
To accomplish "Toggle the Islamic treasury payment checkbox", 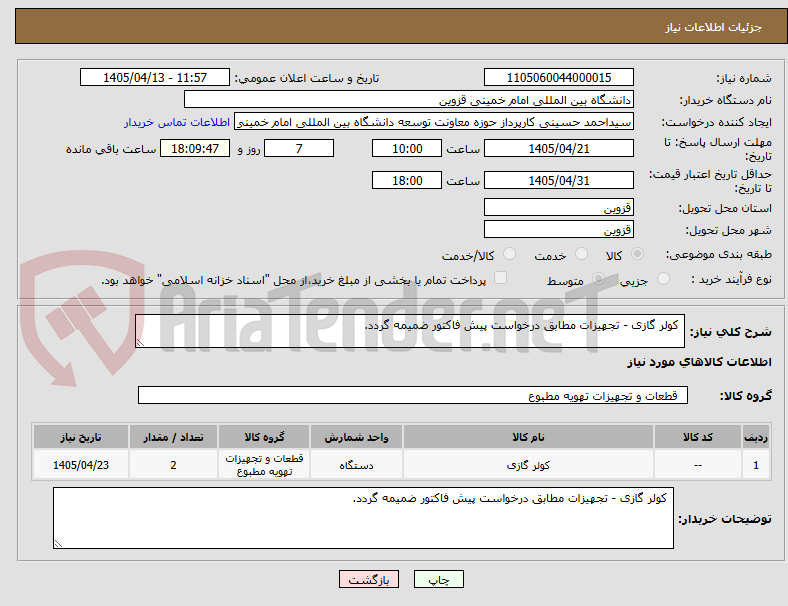I will 500,278.
